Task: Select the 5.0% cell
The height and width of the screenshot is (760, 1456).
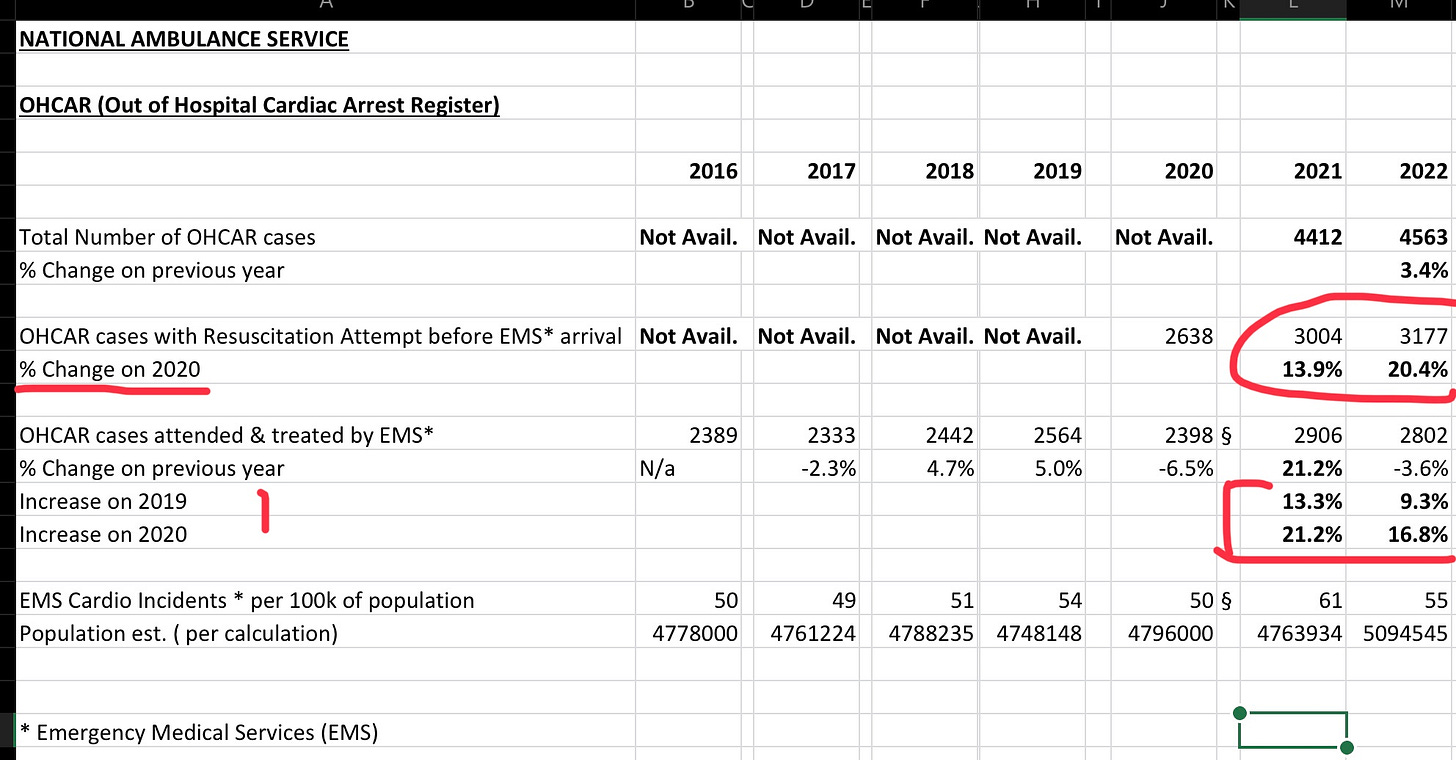Action: [1058, 468]
